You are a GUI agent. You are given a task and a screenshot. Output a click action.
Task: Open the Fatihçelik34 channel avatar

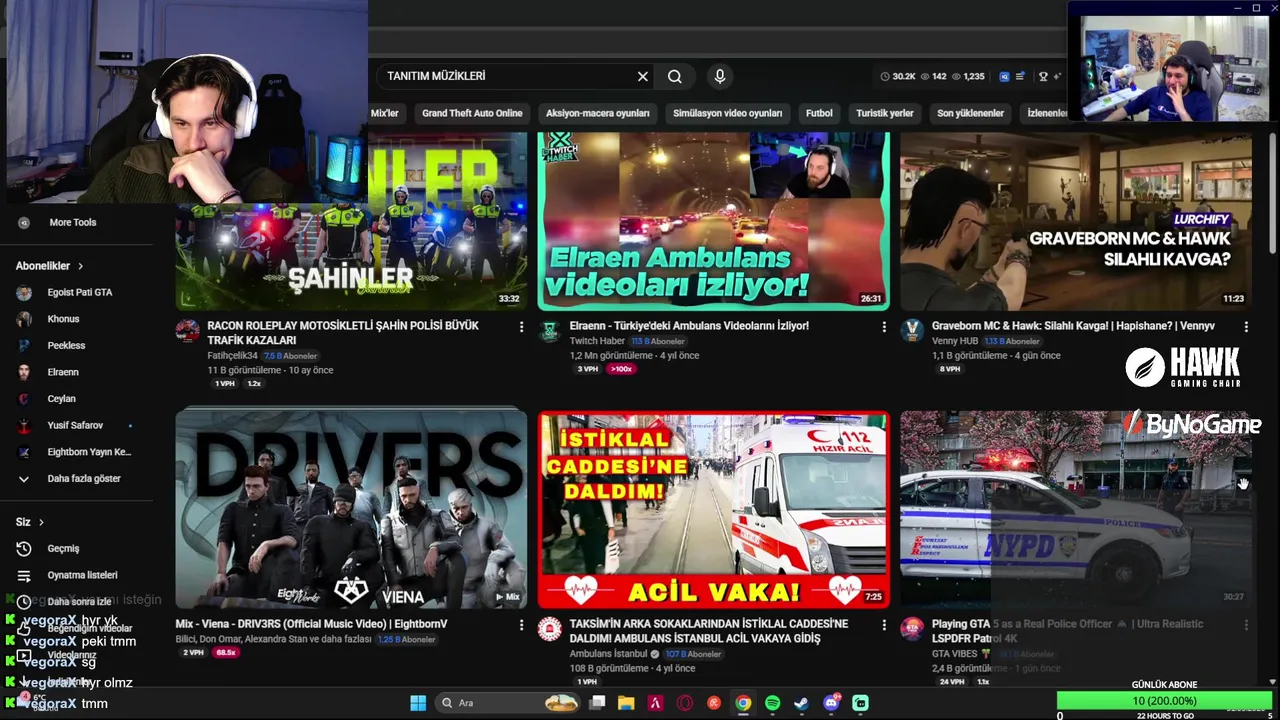[187, 331]
